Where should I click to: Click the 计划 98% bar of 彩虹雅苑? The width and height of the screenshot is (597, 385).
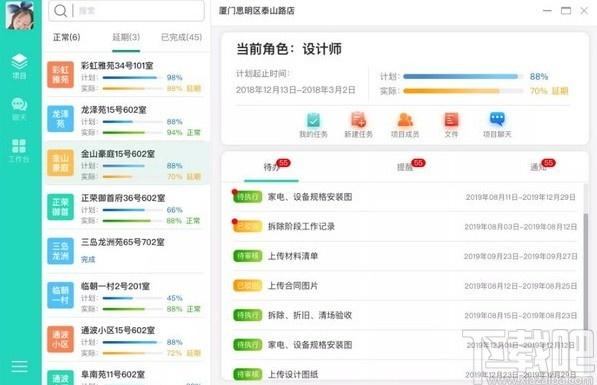click(132, 78)
